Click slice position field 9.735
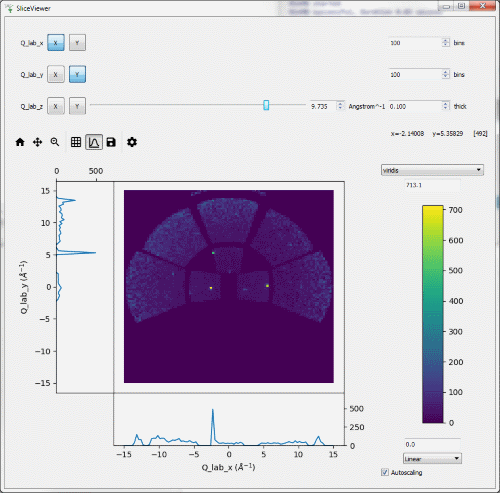 pyautogui.click(x=323, y=106)
